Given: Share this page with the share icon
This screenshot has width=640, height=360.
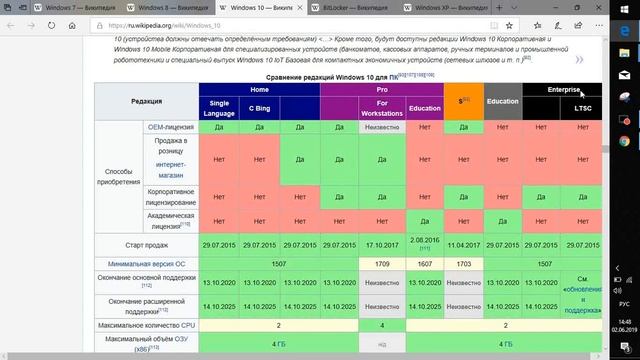Looking at the screenshot, I should [x=578, y=25].
